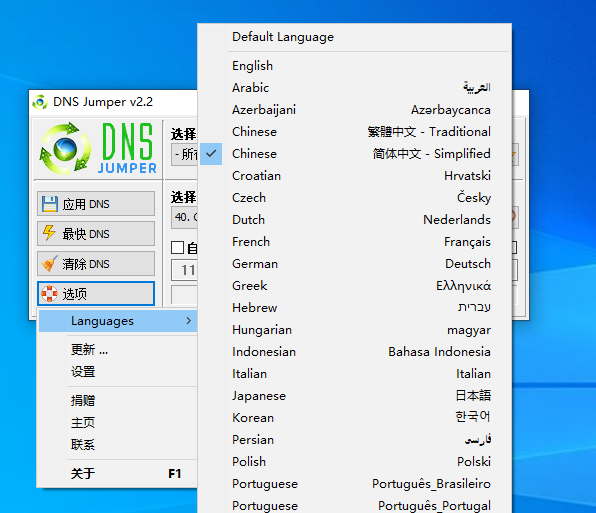
Task: Click the DNS address field showing 11
Action: tap(184, 270)
